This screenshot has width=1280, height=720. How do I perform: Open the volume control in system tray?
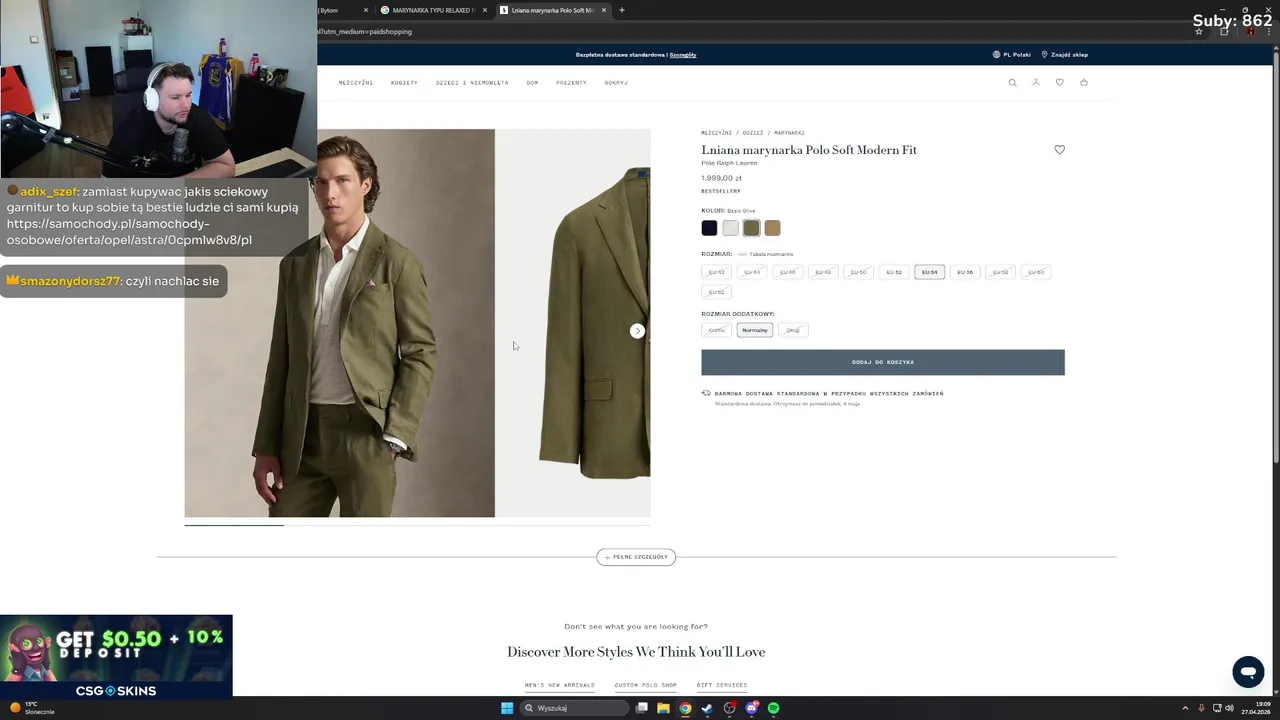(x=1230, y=708)
